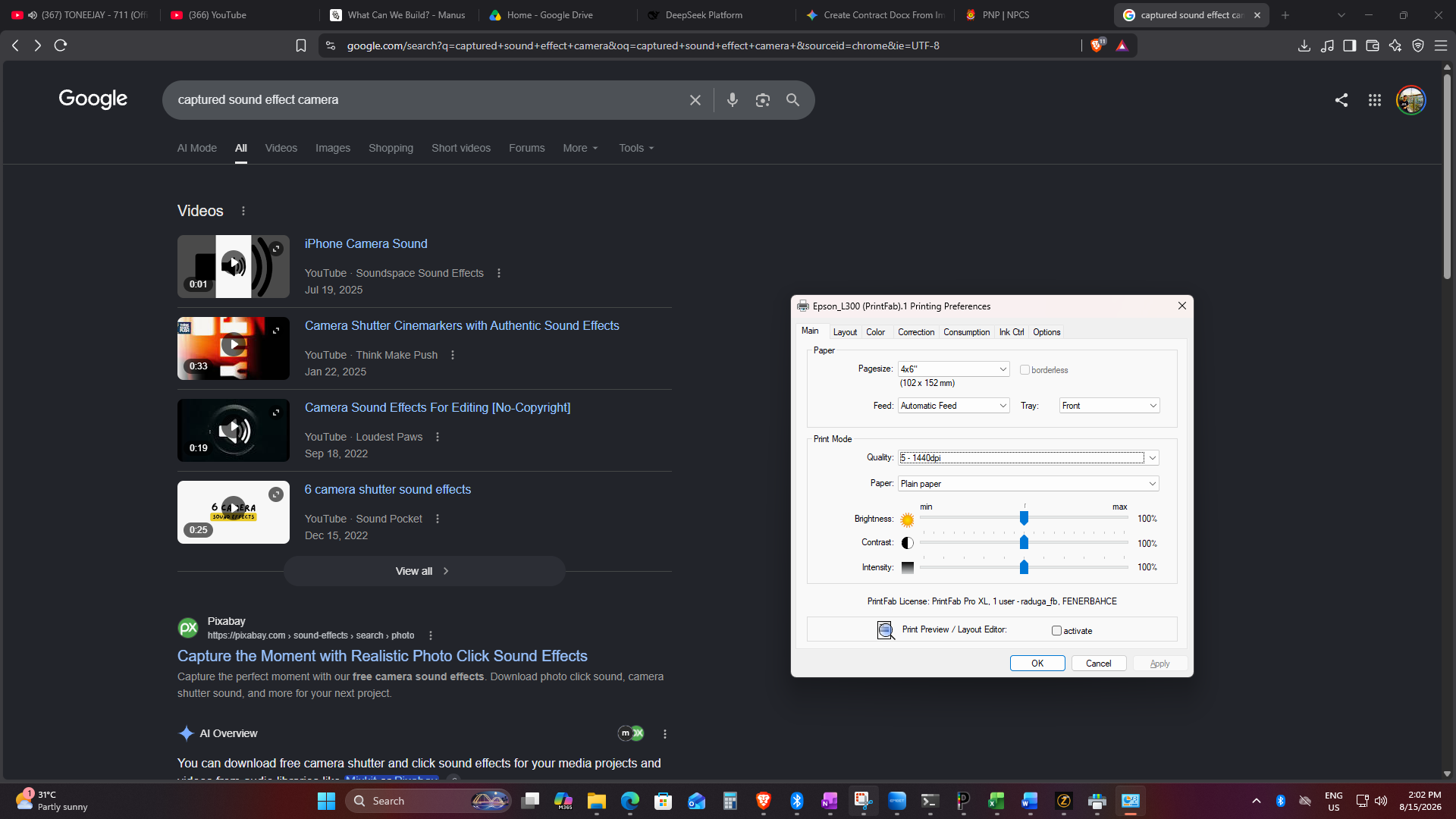Switch to the Images search filter
Image resolution: width=1456 pixels, height=819 pixels.
tap(333, 148)
